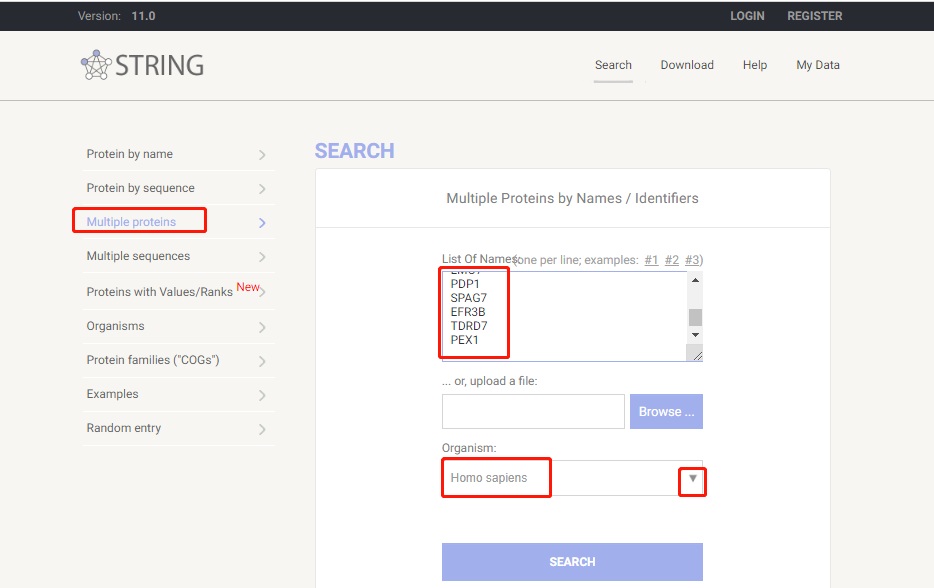The height and width of the screenshot is (588, 934).
Task: Click the blue SEARCH button
Action: click(x=572, y=562)
